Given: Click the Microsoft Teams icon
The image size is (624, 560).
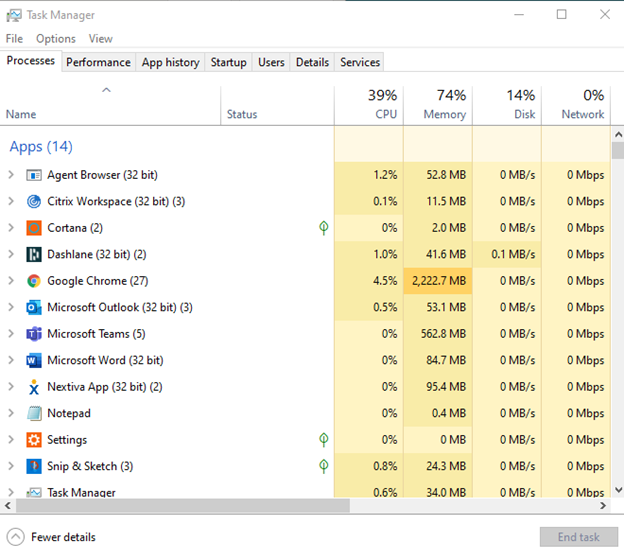Looking at the screenshot, I should pyautogui.click(x=34, y=334).
